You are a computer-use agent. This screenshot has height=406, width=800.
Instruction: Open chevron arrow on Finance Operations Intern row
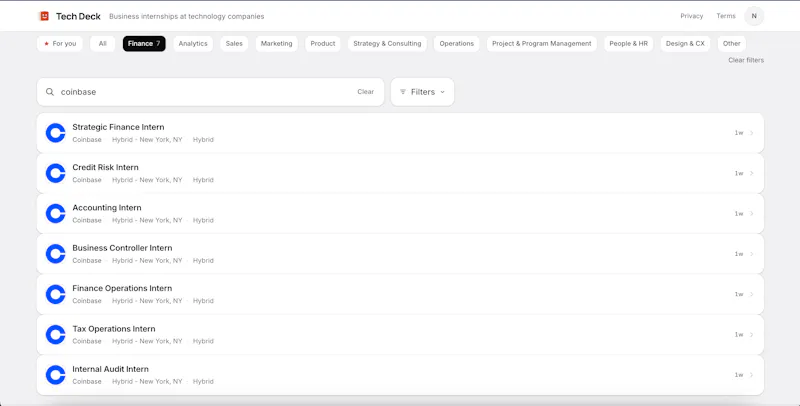click(x=752, y=294)
